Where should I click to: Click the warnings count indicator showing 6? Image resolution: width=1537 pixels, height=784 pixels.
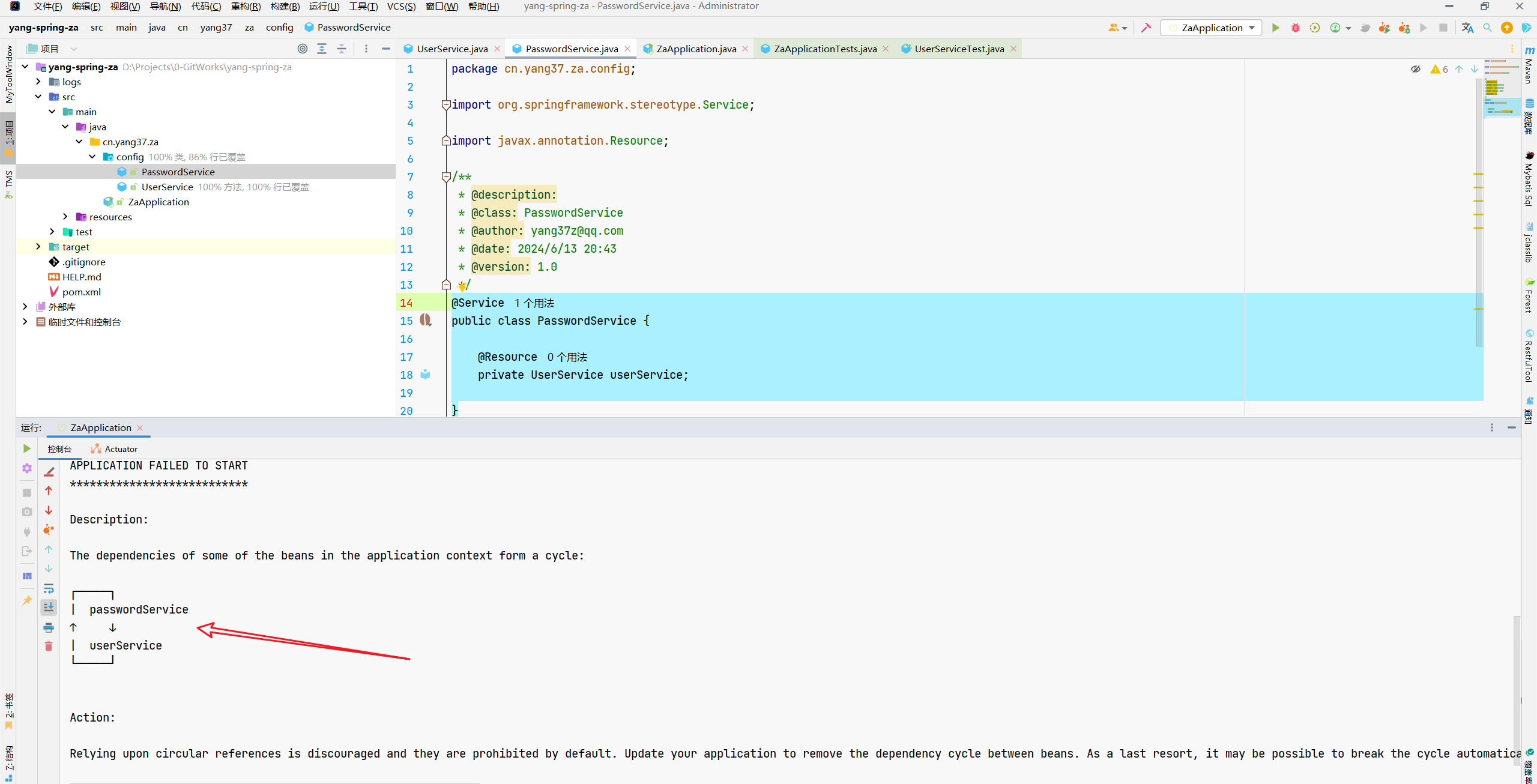coord(1440,69)
